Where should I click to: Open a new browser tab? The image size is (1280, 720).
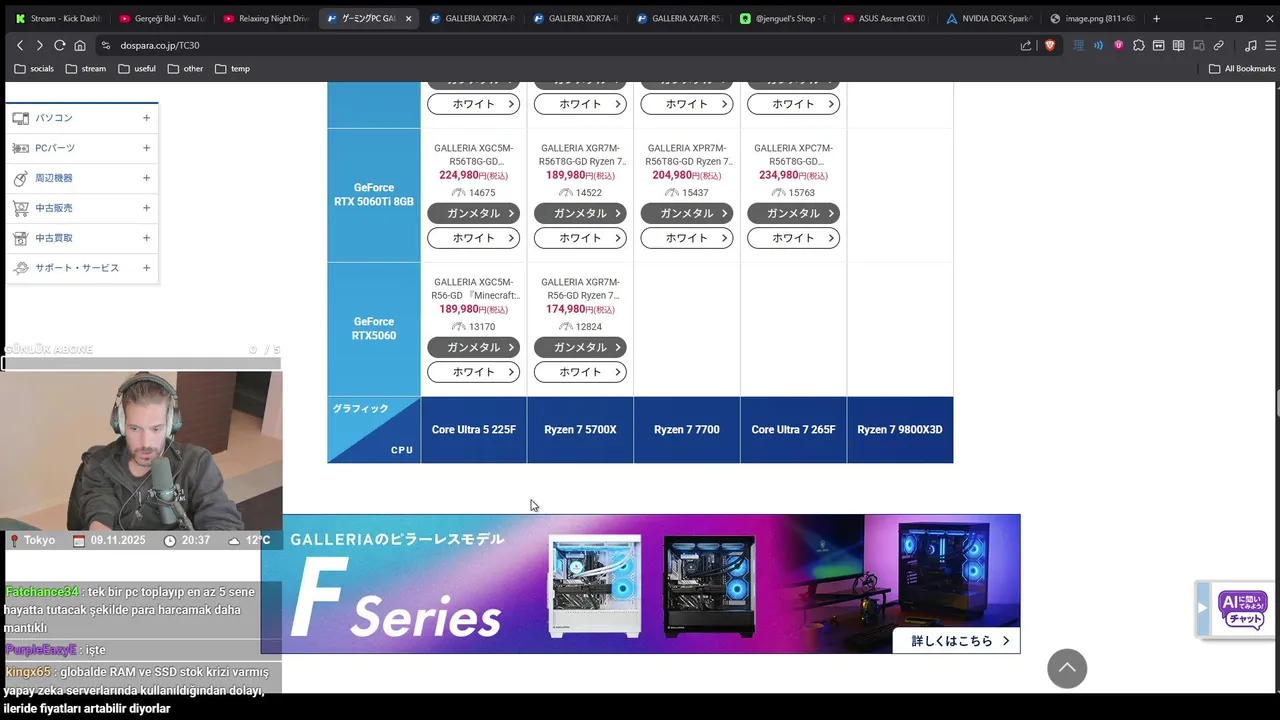click(x=1157, y=18)
